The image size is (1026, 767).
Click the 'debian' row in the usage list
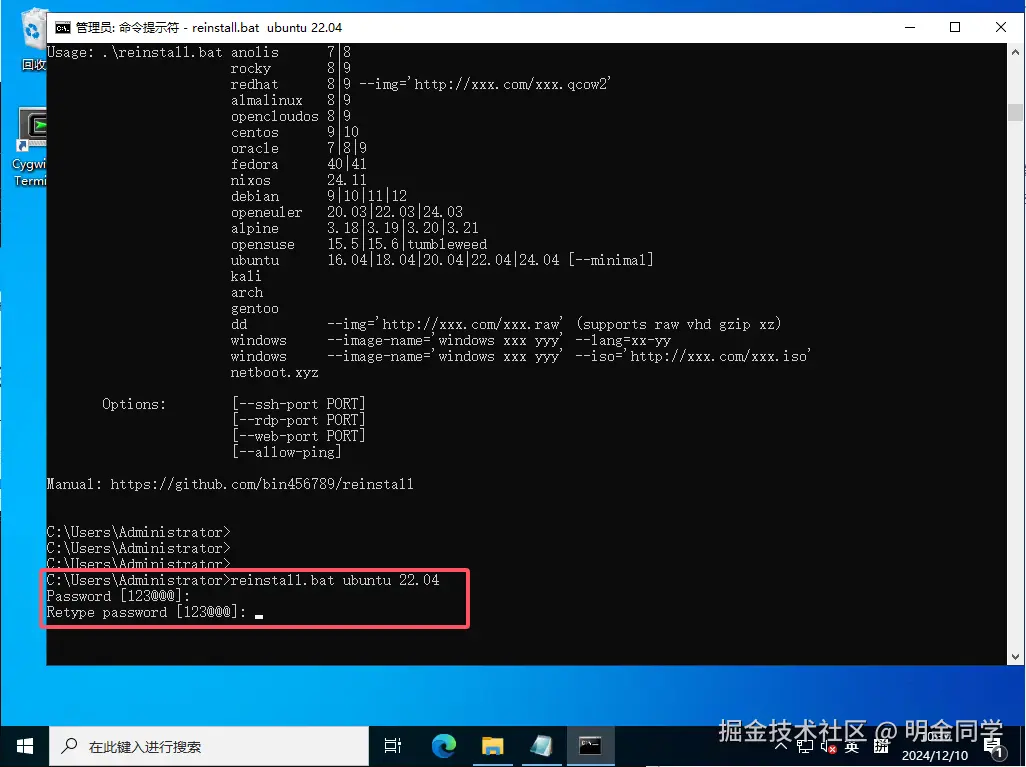pyautogui.click(x=319, y=196)
